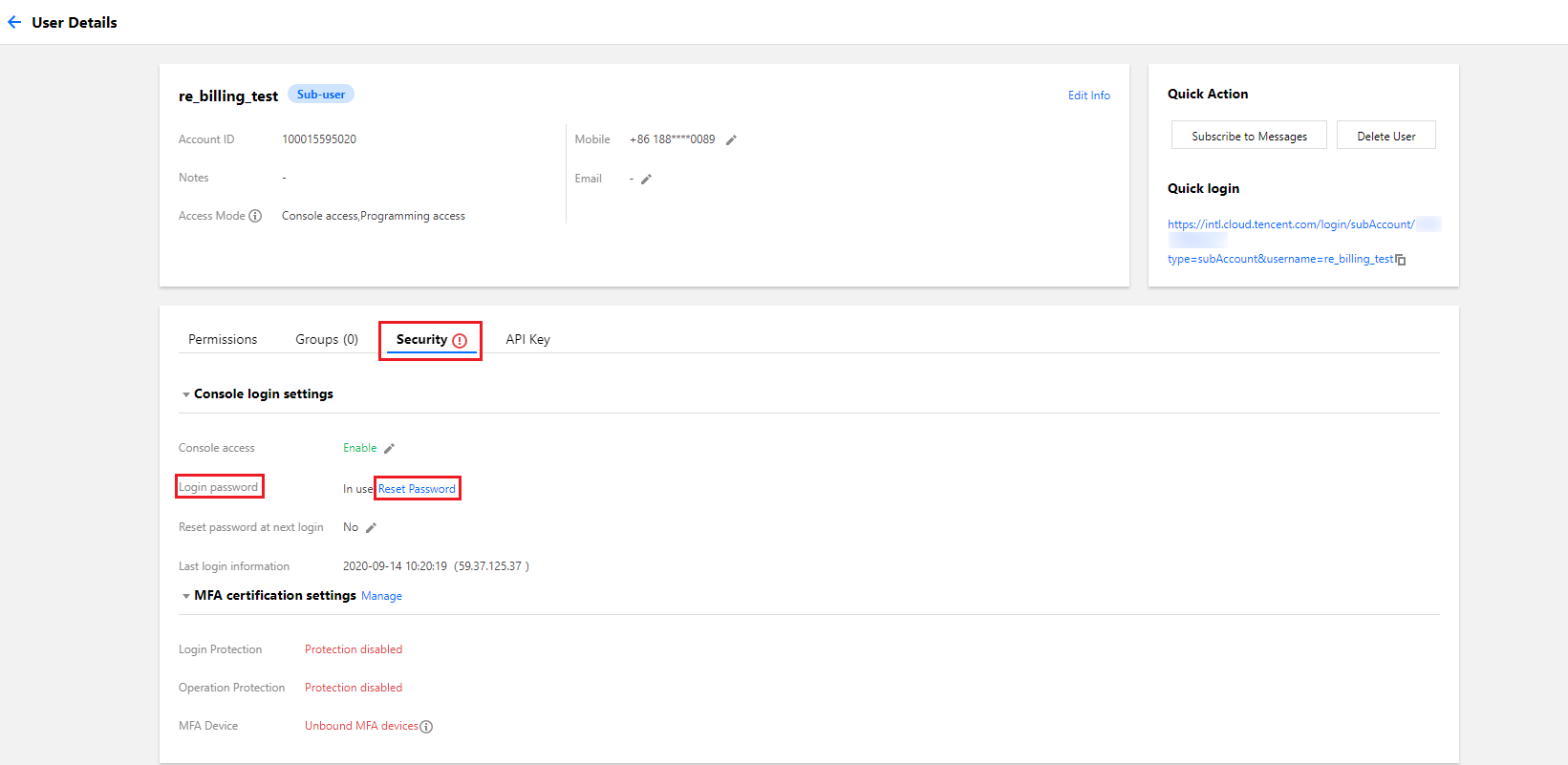Viewport: 1568px width, 765px height.
Task: Open info icon beside Unbound MFA devices
Action: [x=426, y=727]
